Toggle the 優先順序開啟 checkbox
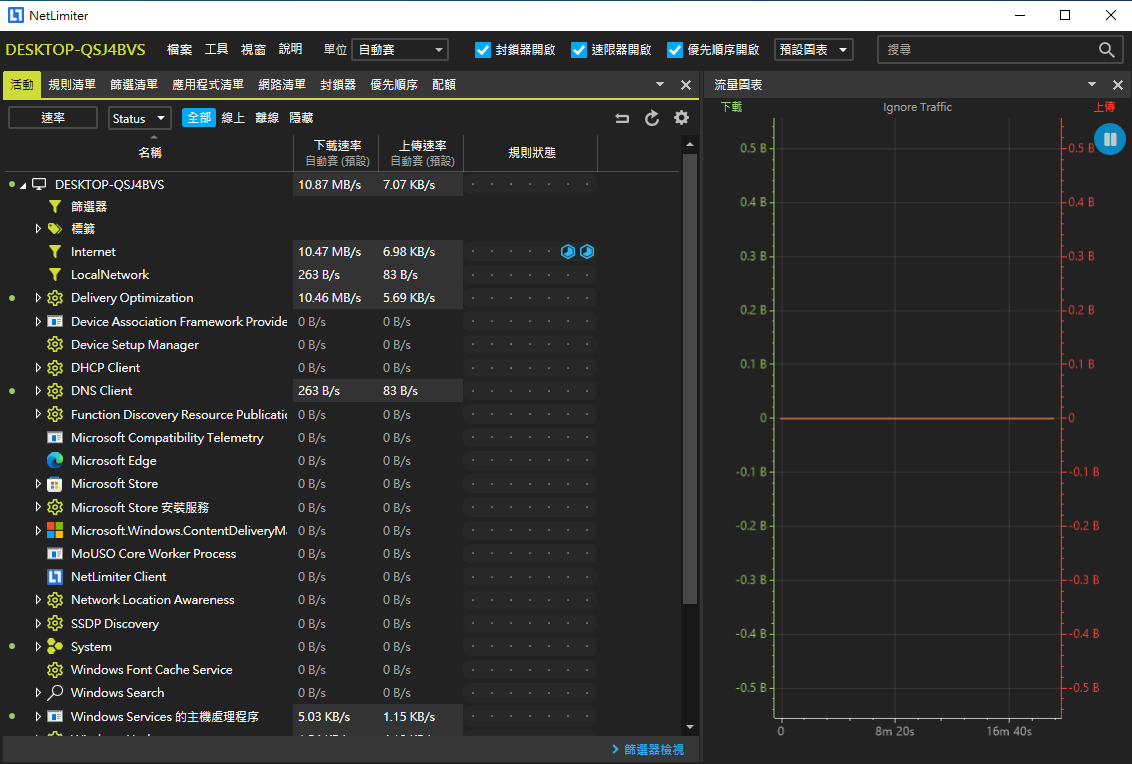This screenshot has height=764, width=1132. click(674, 50)
